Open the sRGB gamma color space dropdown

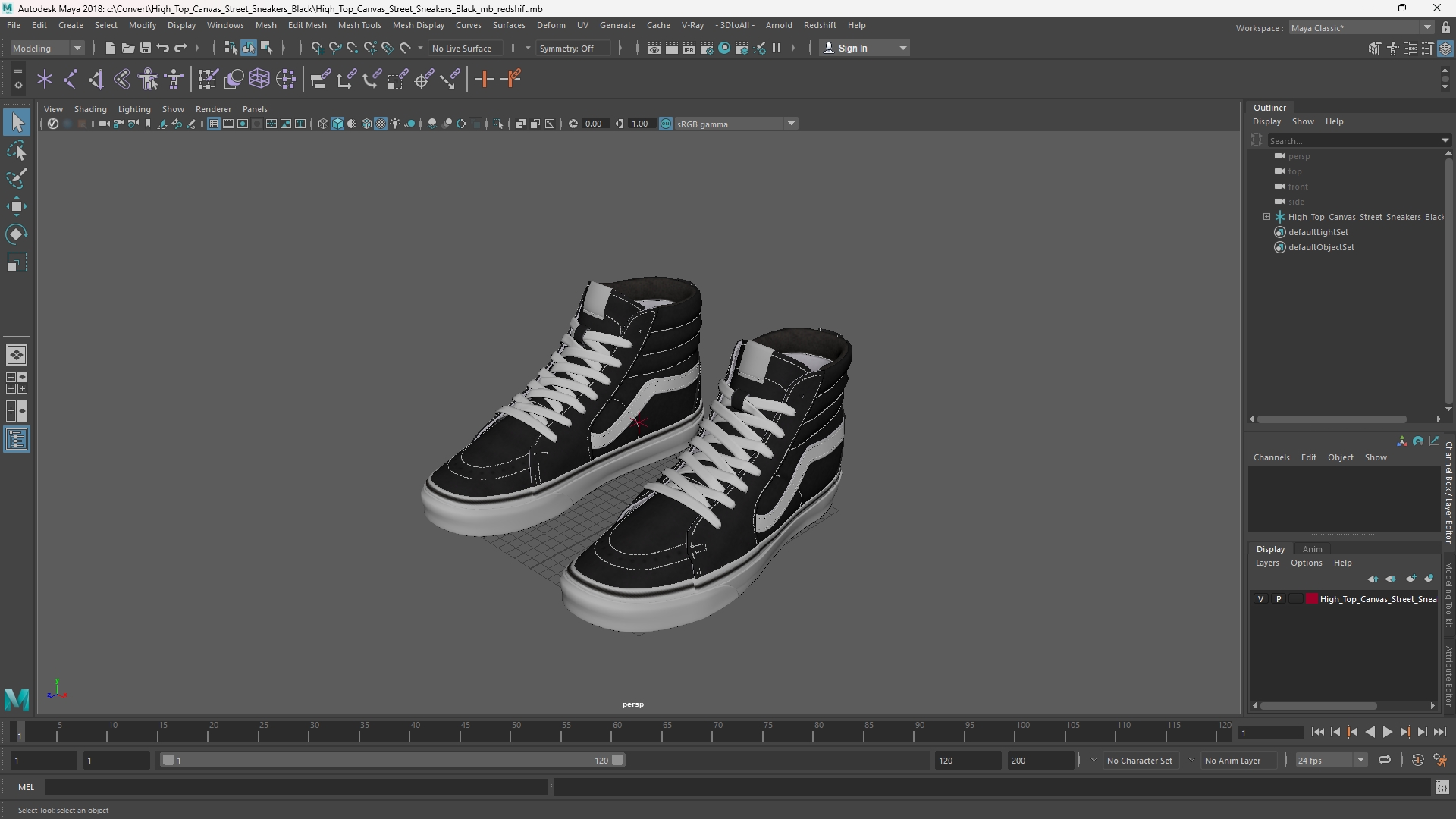(x=735, y=124)
